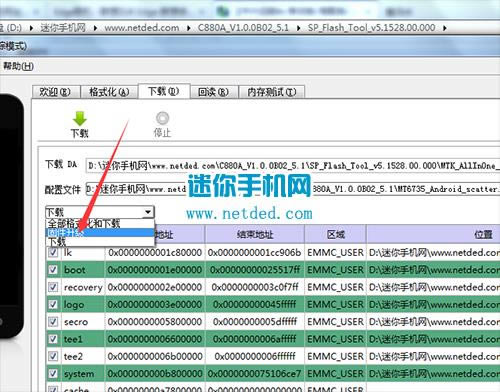Switch to the 回读(R) Readback tab
This screenshot has width=500, height=392.
click(x=214, y=92)
